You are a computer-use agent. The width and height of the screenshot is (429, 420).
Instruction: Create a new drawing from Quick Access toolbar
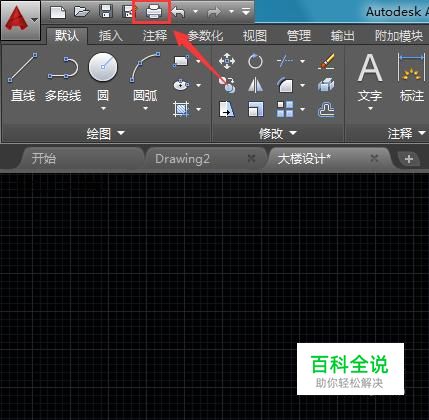point(58,12)
